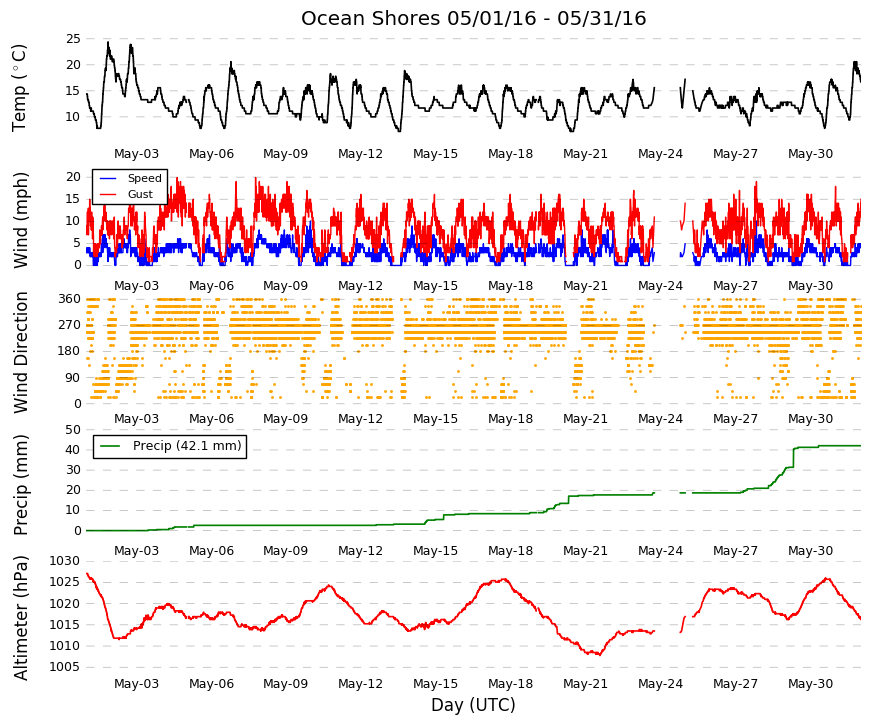Click the Wind (mph) axis label

coord(20,220)
